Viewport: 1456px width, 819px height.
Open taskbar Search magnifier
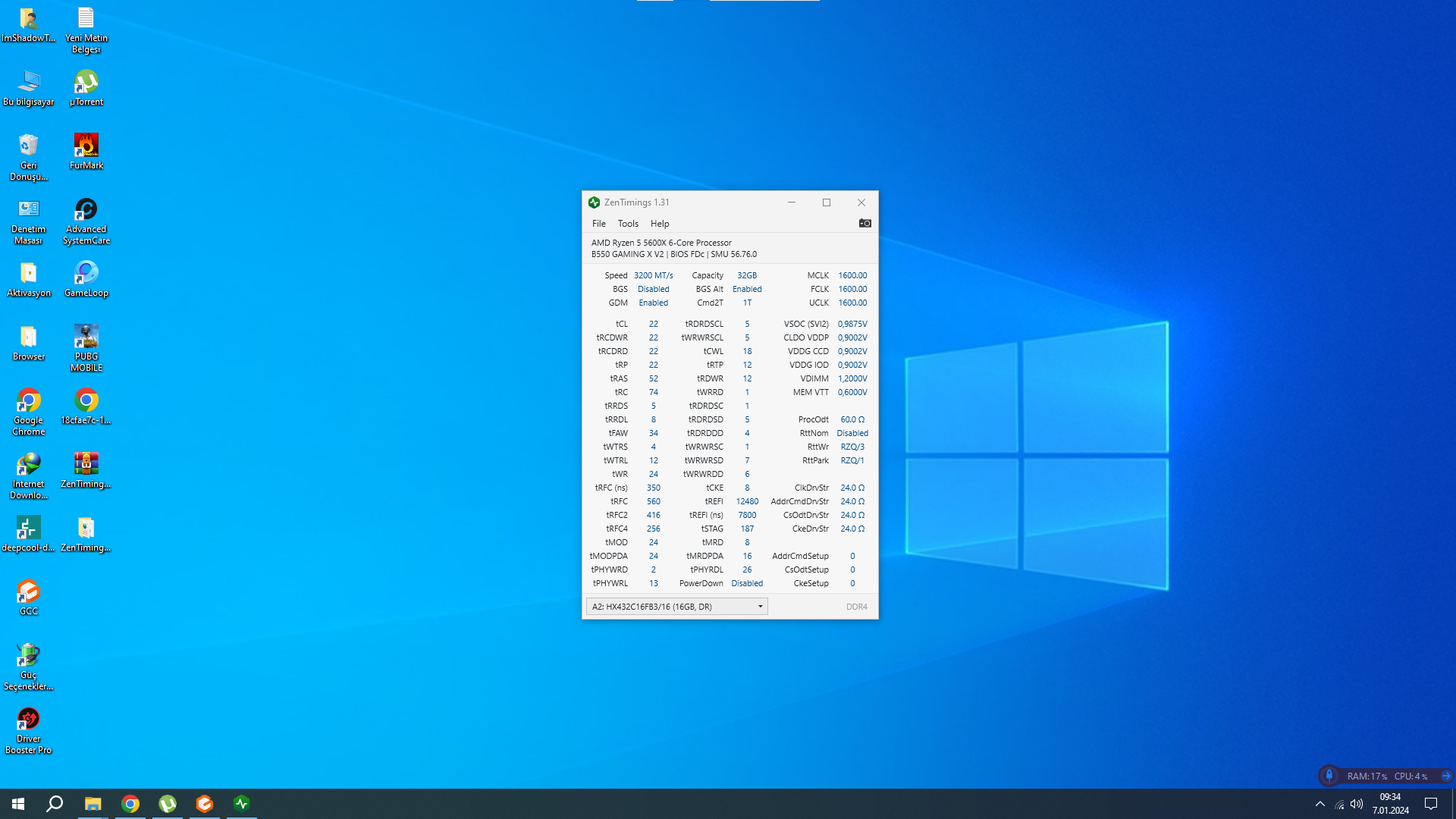(x=55, y=804)
